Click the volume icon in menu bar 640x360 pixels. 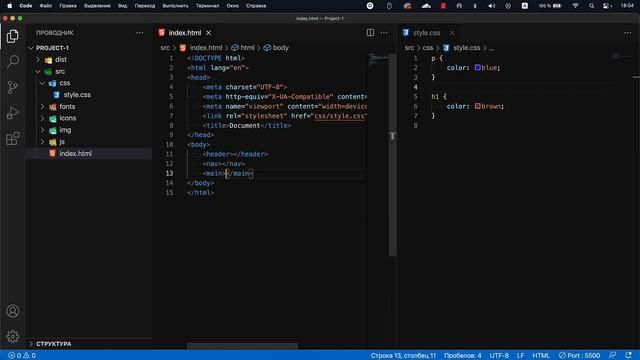[492, 6]
